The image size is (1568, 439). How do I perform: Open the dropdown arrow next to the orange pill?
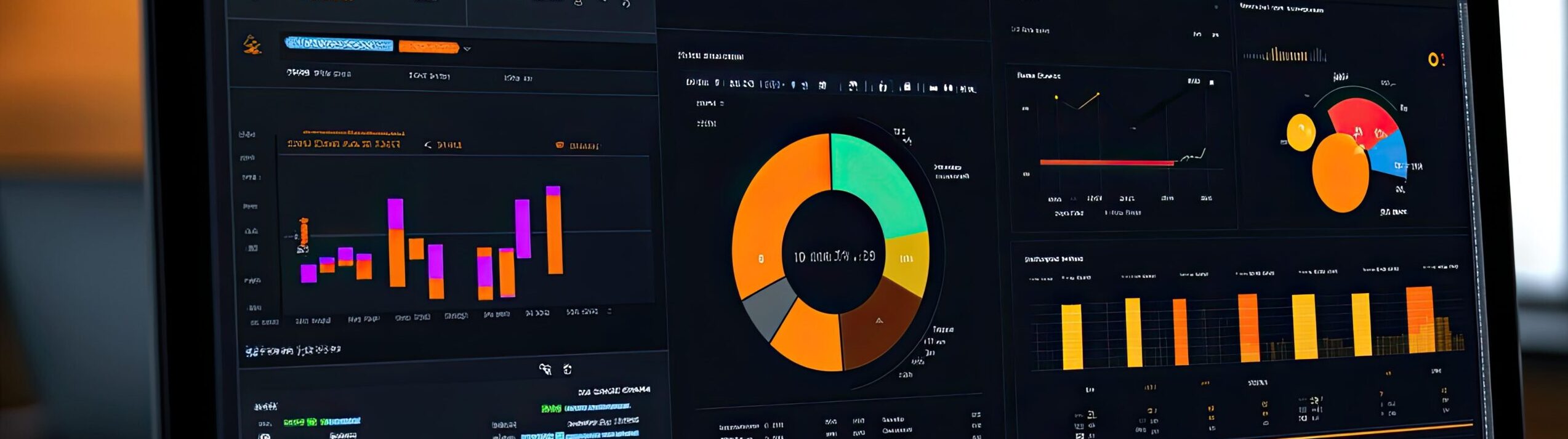(467, 49)
